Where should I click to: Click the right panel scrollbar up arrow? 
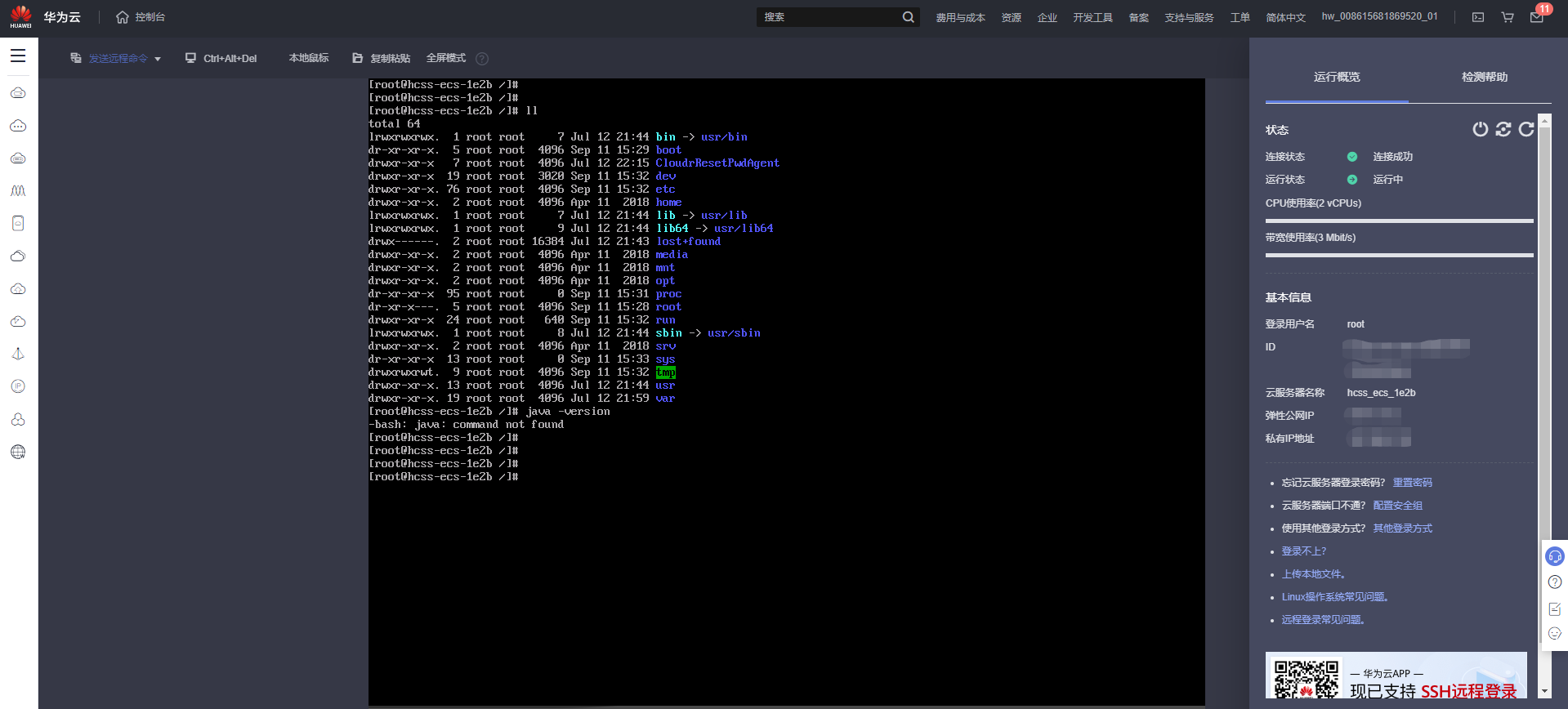pyautogui.click(x=1544, y=121)
